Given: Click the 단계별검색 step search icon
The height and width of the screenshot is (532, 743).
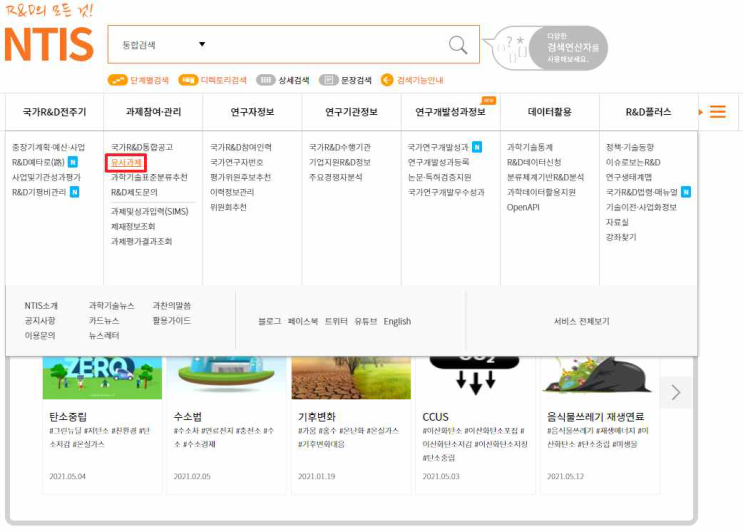Looking at the screenshot, I should pyautogui.click(x=117, y=80).
